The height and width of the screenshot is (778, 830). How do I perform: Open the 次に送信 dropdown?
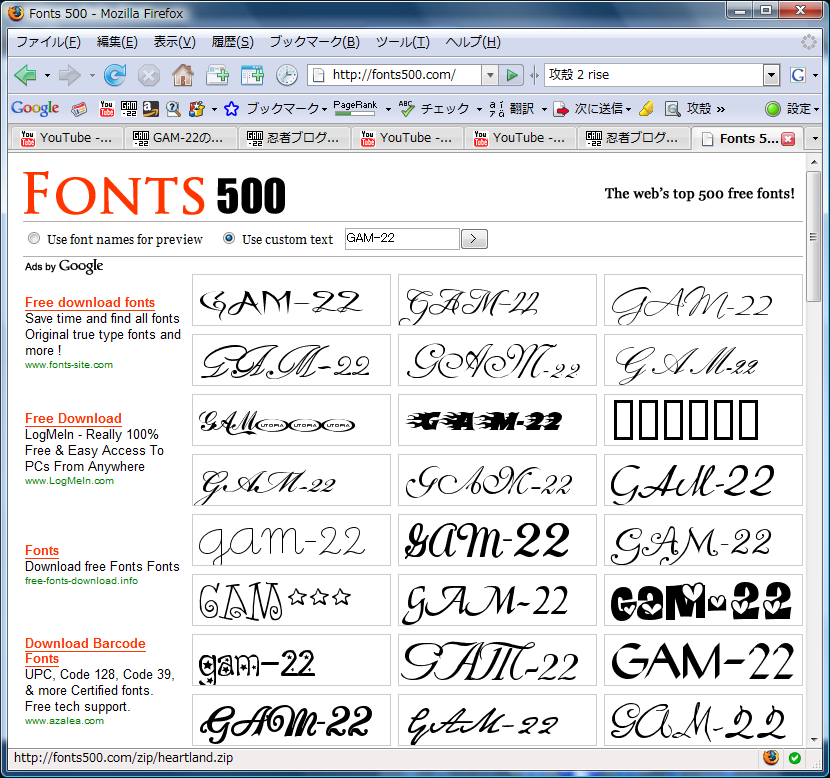pyautogui.click(x=628, y=110)
